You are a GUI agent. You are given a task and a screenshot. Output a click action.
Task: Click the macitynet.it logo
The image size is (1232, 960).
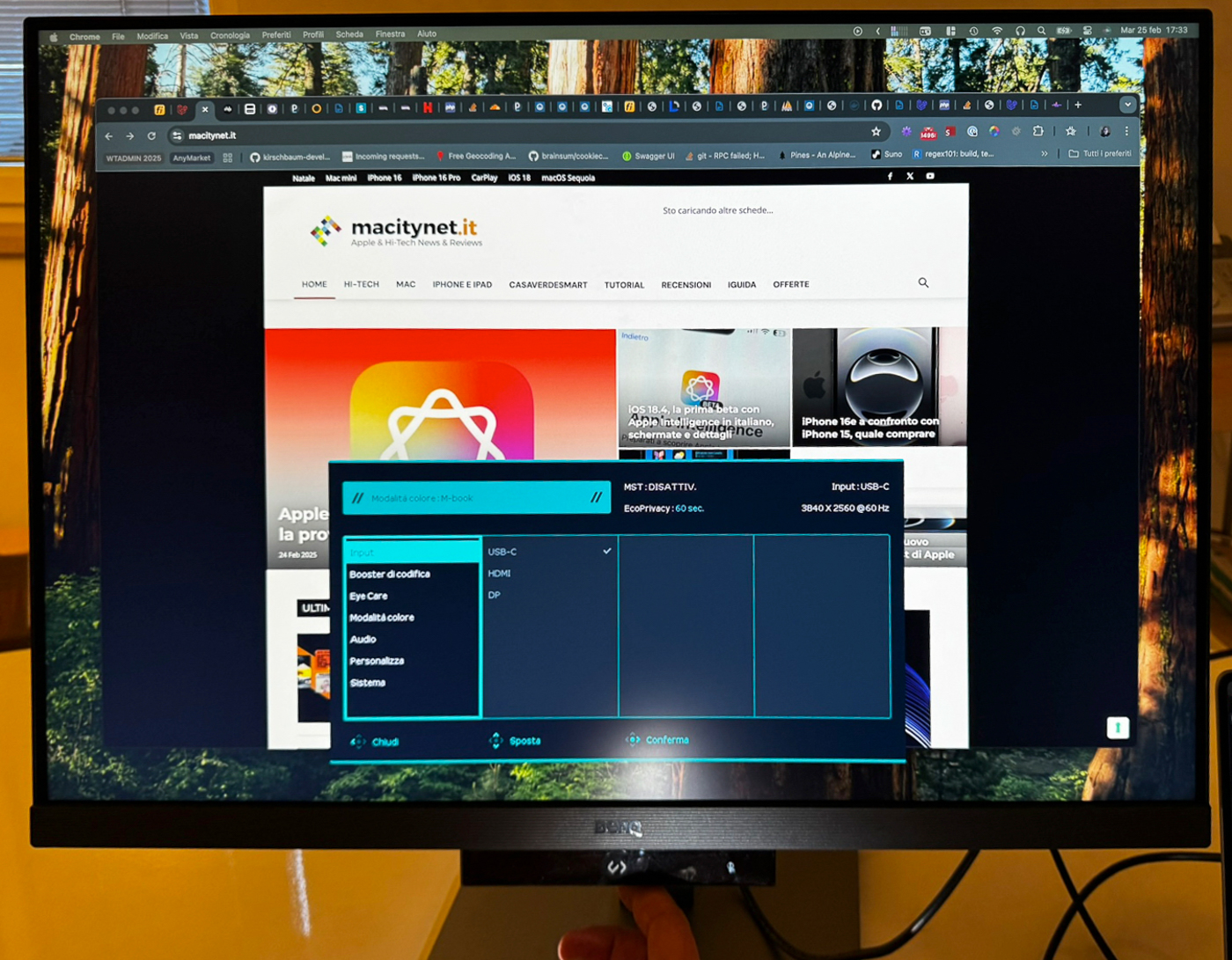click(x=396, y=231)
